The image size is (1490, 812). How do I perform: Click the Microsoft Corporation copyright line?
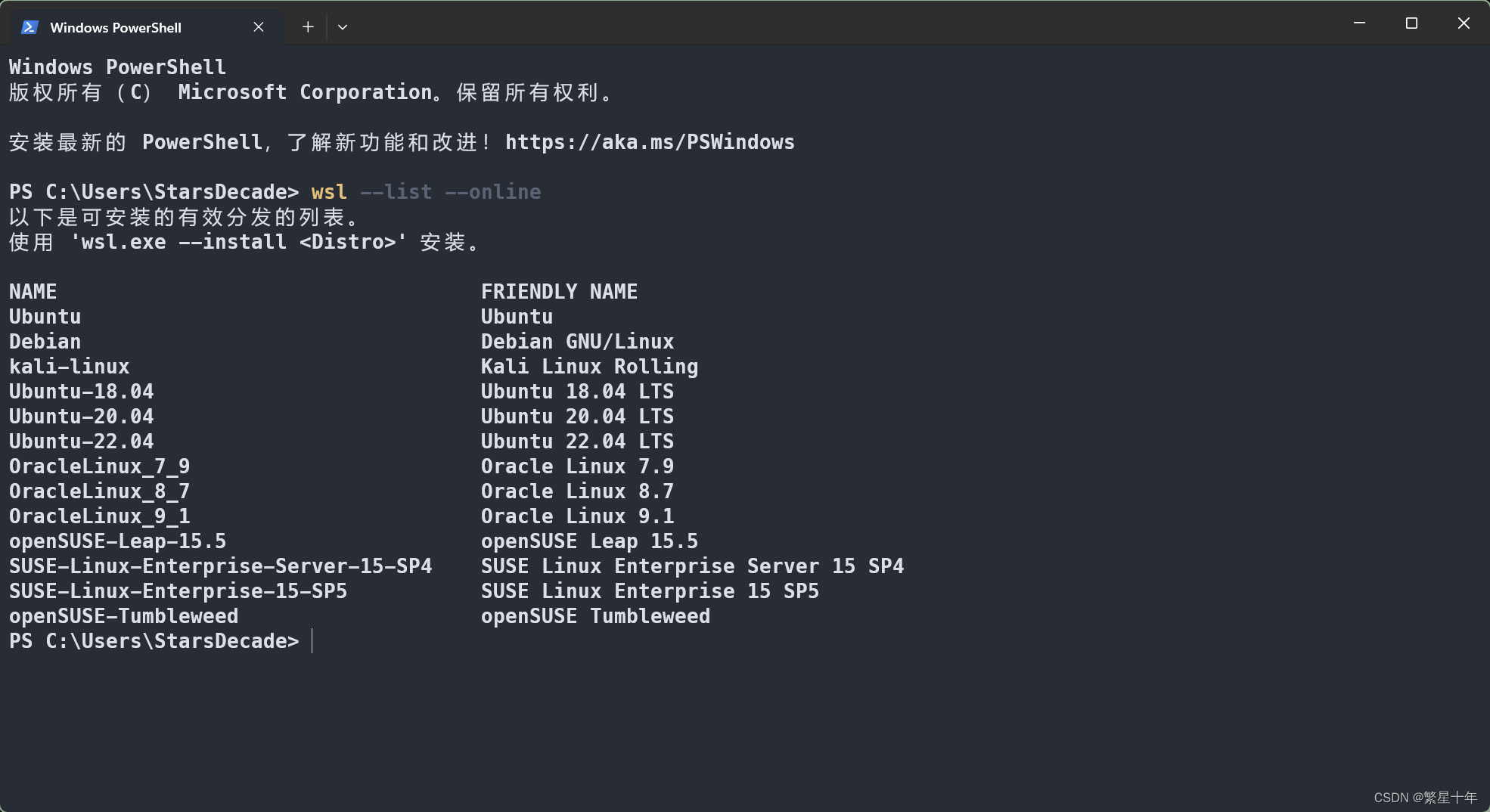pyautogui.click(x=310, y=92)
